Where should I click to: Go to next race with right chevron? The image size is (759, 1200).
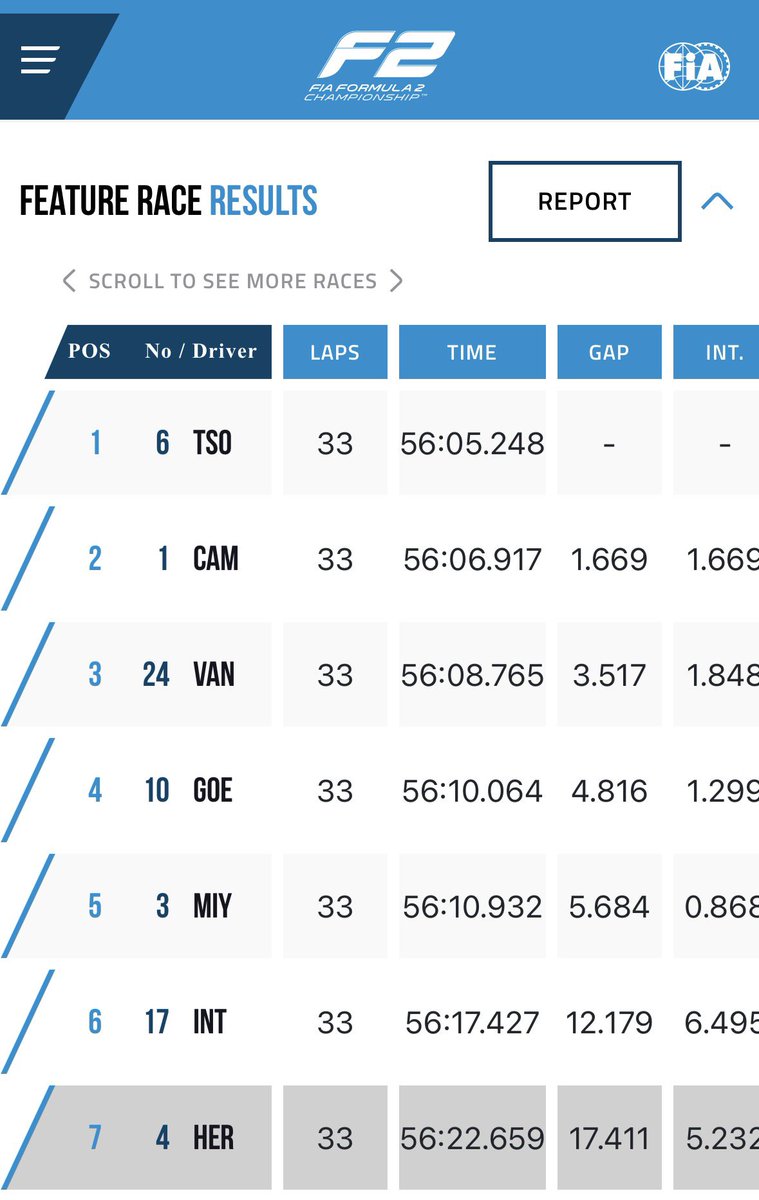(396, 281)
